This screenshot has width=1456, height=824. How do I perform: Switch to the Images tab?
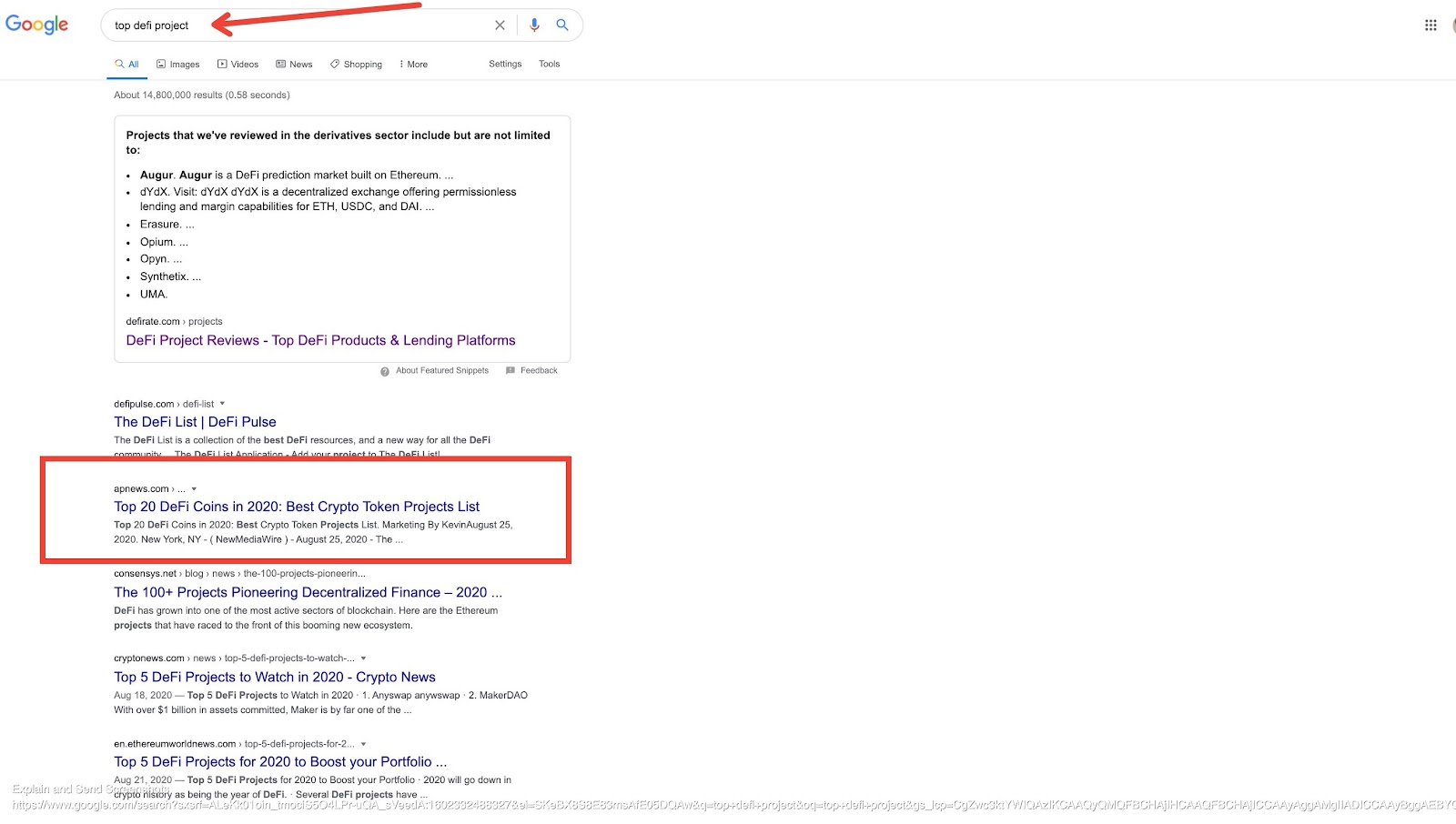click(177, 65)
